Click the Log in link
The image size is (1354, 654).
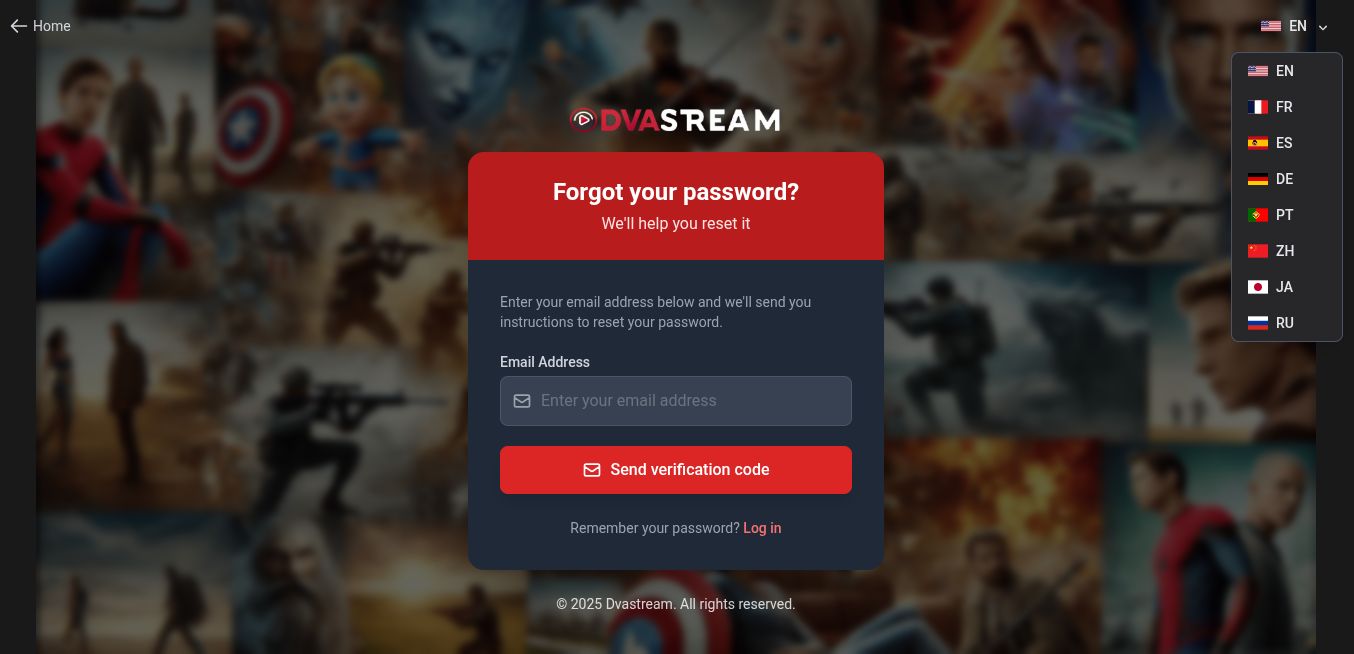pos(762,528)
